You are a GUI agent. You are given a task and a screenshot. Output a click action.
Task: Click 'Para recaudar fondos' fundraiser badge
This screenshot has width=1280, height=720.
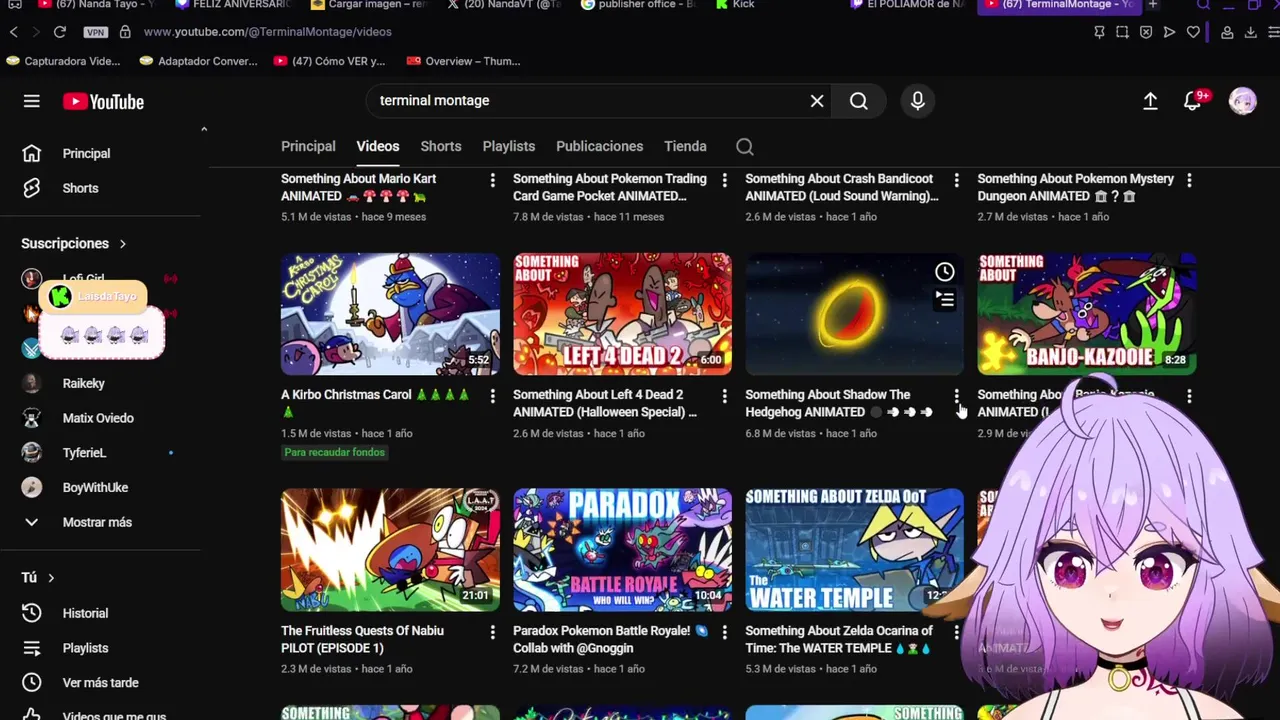pos(334,453)
